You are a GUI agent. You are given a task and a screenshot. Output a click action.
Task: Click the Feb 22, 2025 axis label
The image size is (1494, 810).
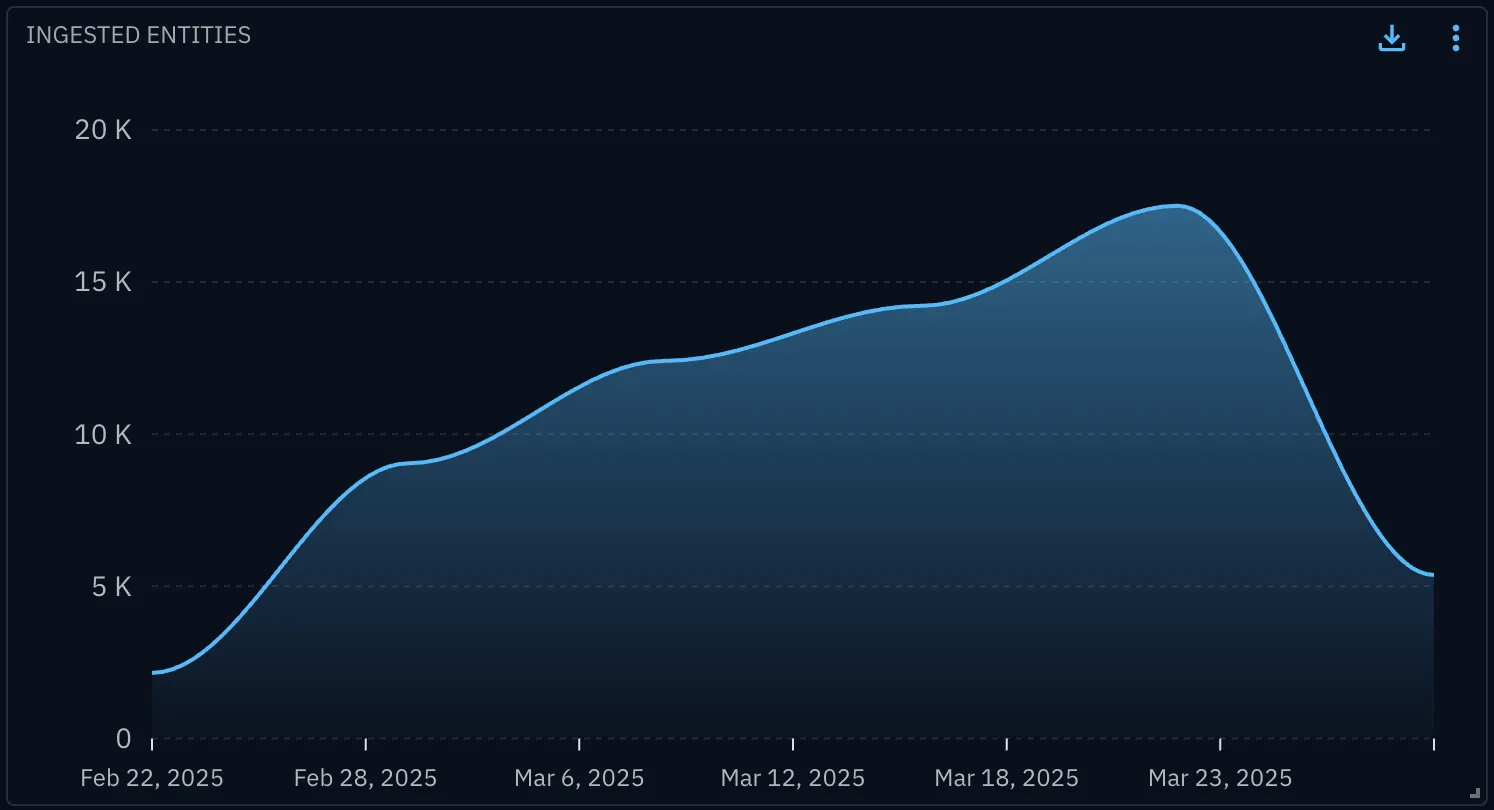click(x=152, y=777)
